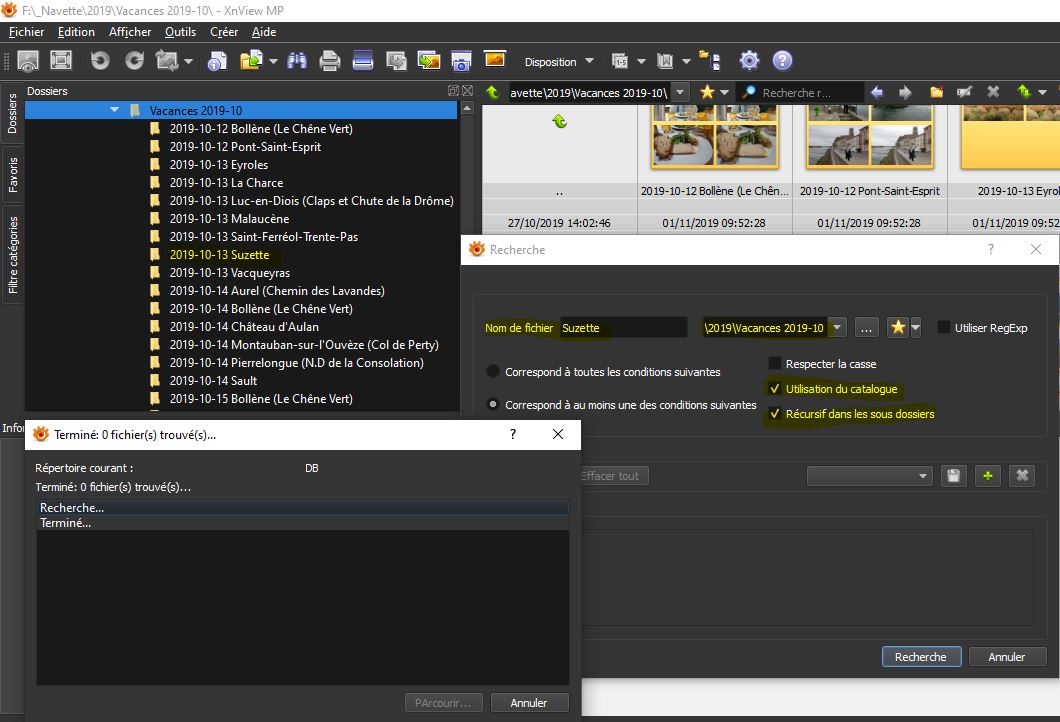Click the save search preset floppy icon
The image size is (1060, 722).
(x=954, y=476)
